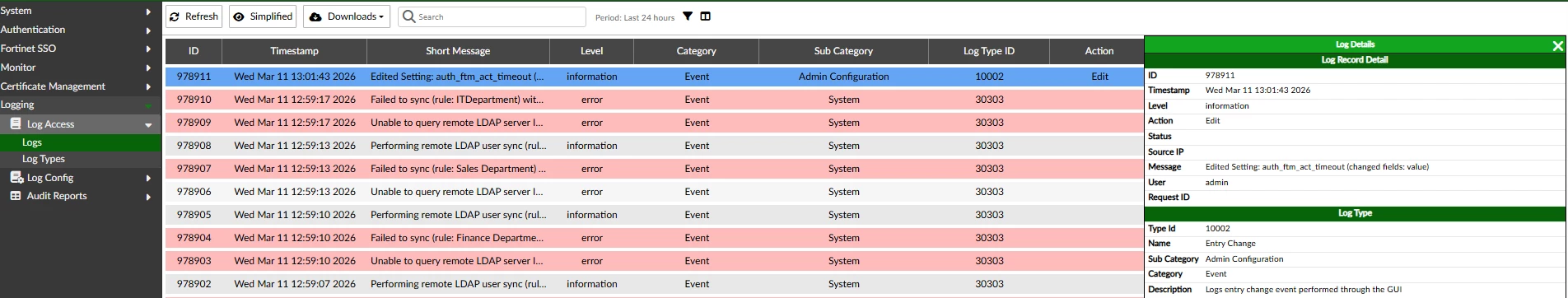Viewport: 1568px width, 298px height.
Task: Sort by the Timestamp column
Action: [x=295, y=51]
